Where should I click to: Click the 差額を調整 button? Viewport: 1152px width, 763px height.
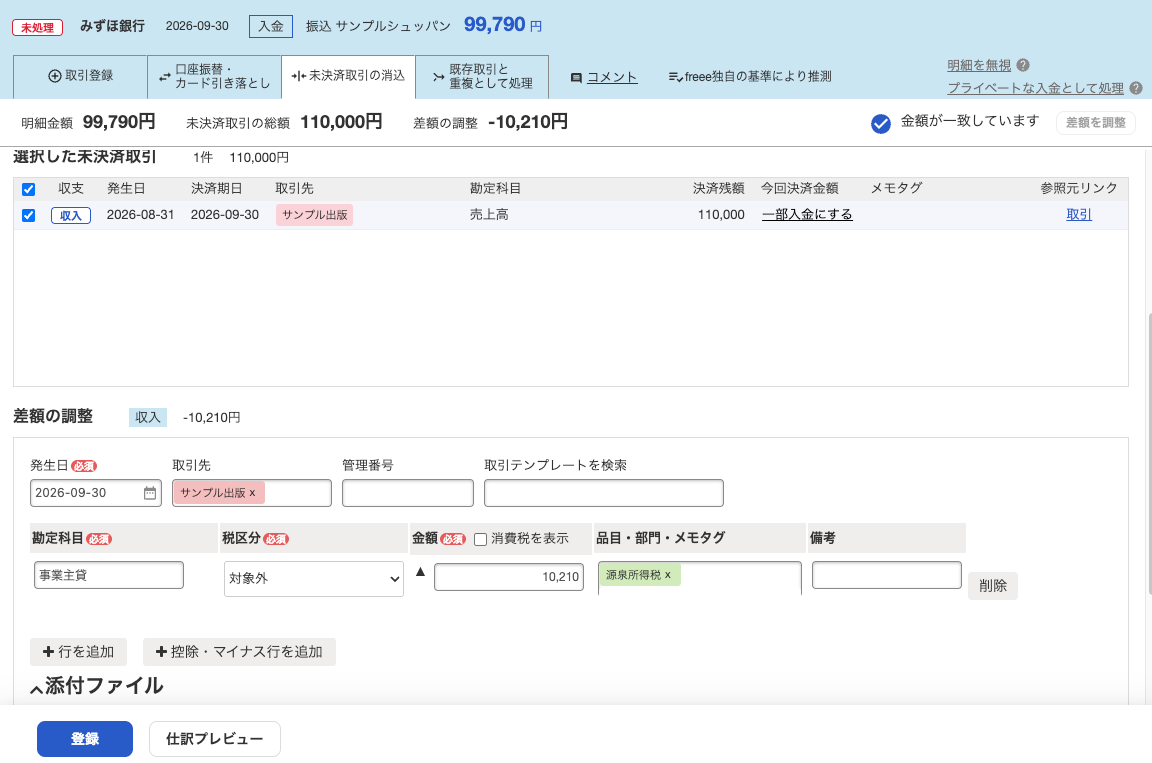1095,123
